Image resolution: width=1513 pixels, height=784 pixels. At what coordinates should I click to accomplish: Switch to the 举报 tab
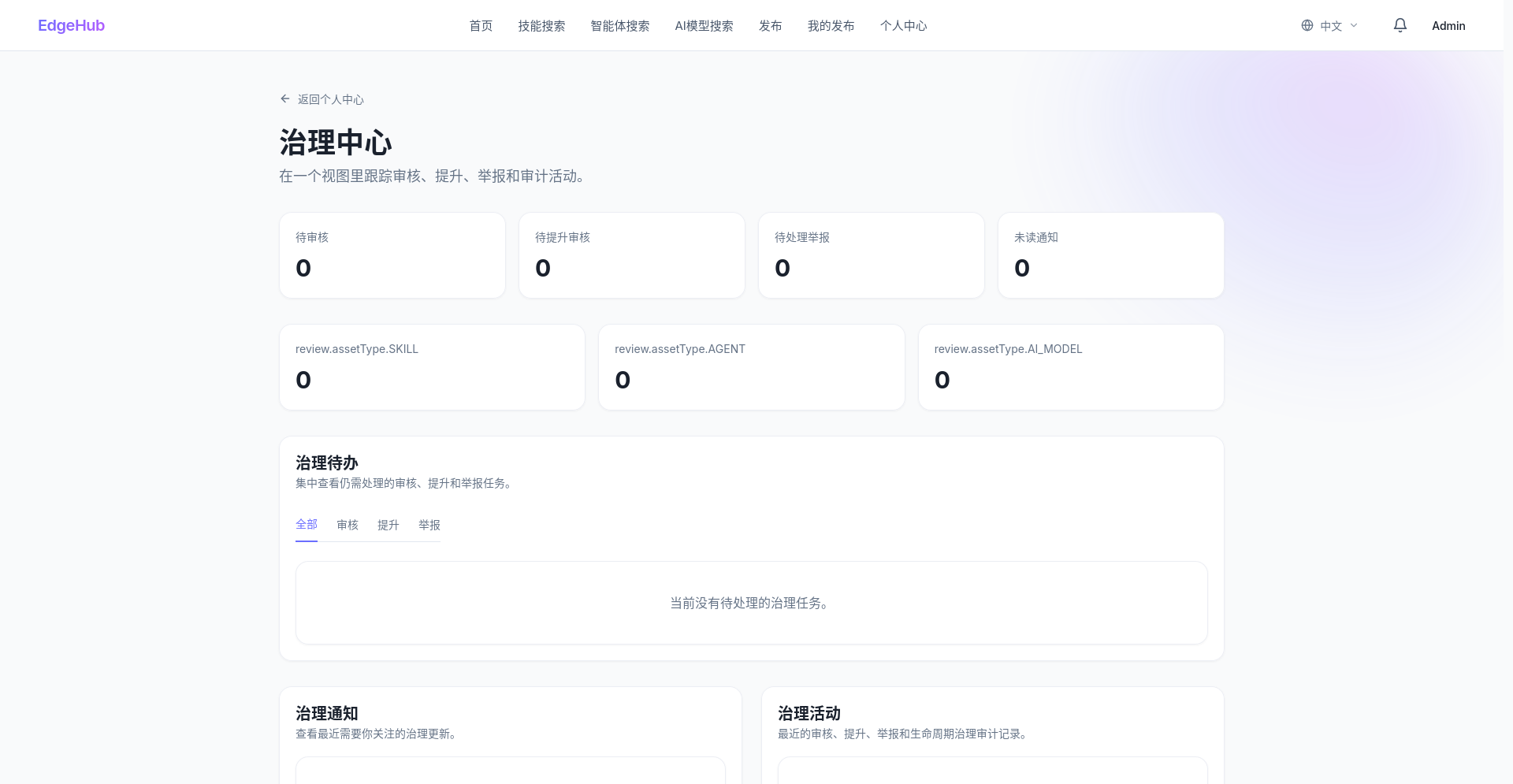[x=429, y=525]
